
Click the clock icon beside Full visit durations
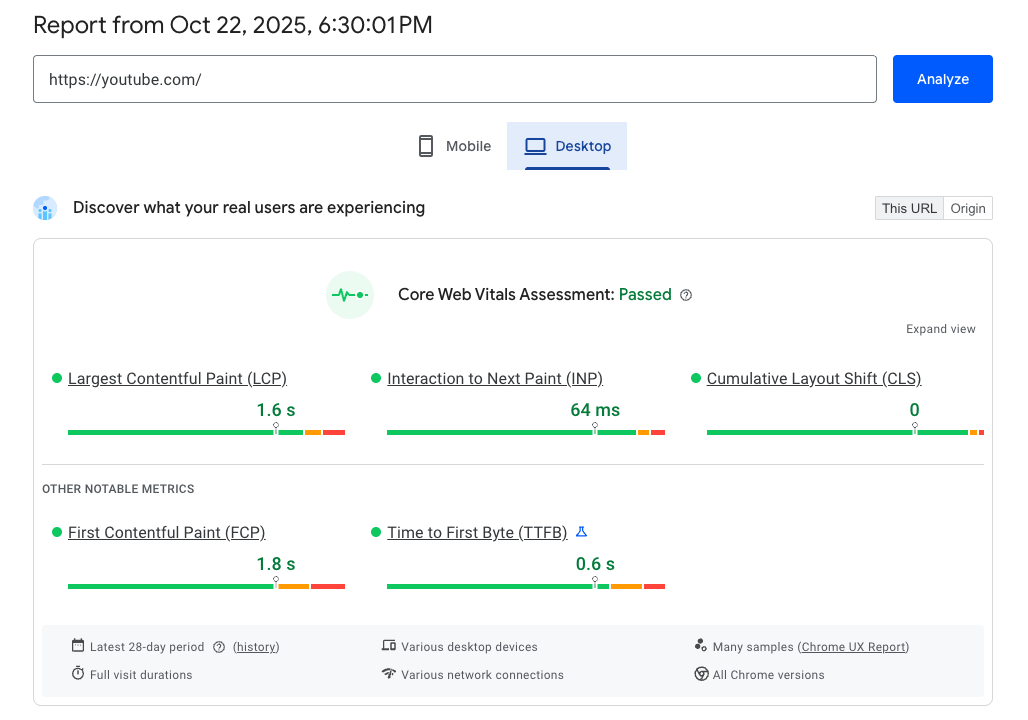(x=77, y=674)
